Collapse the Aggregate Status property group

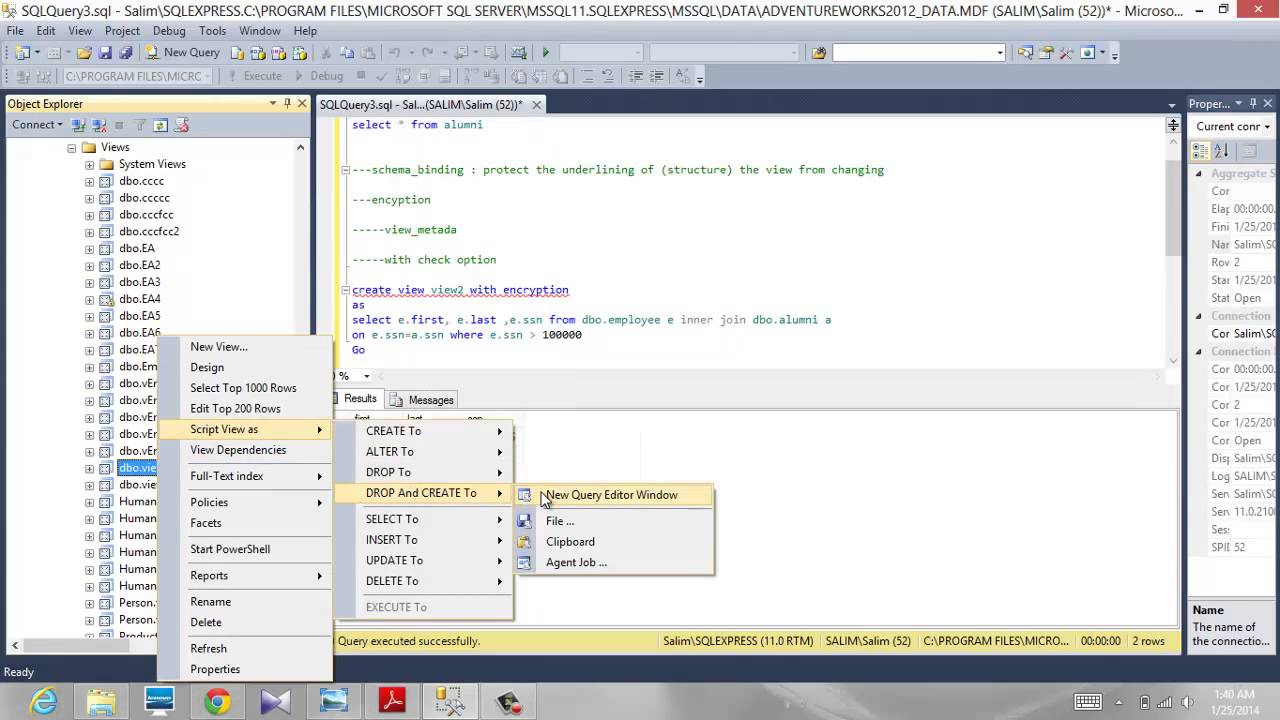coord(1199,174)
